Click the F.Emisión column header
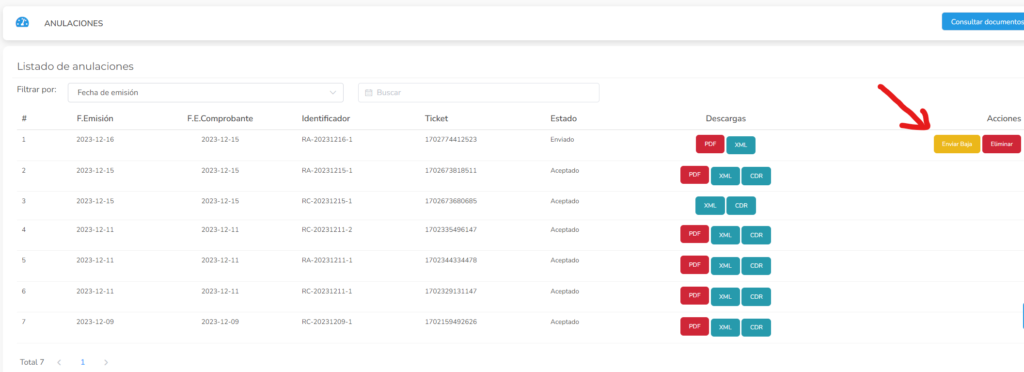 coord(95,119)
